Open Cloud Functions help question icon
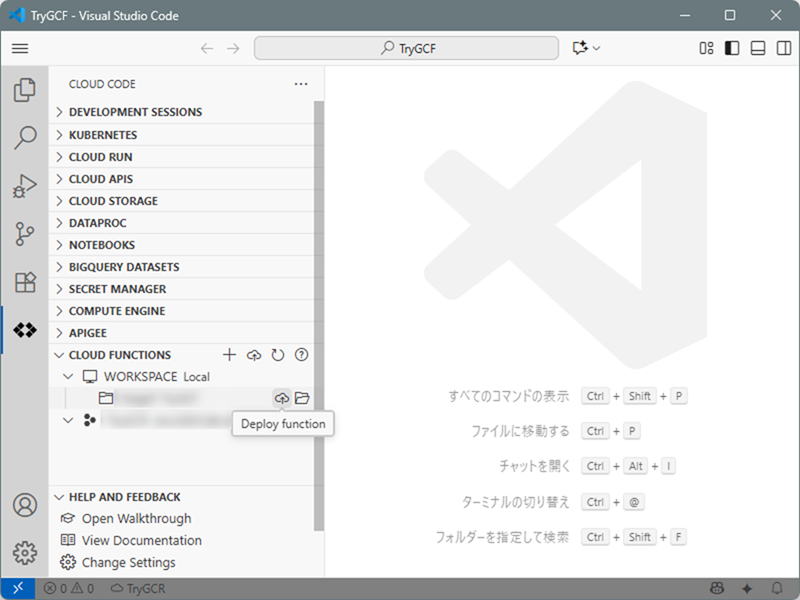The width and height of the screenshot is (800, 600). (302, 355)
